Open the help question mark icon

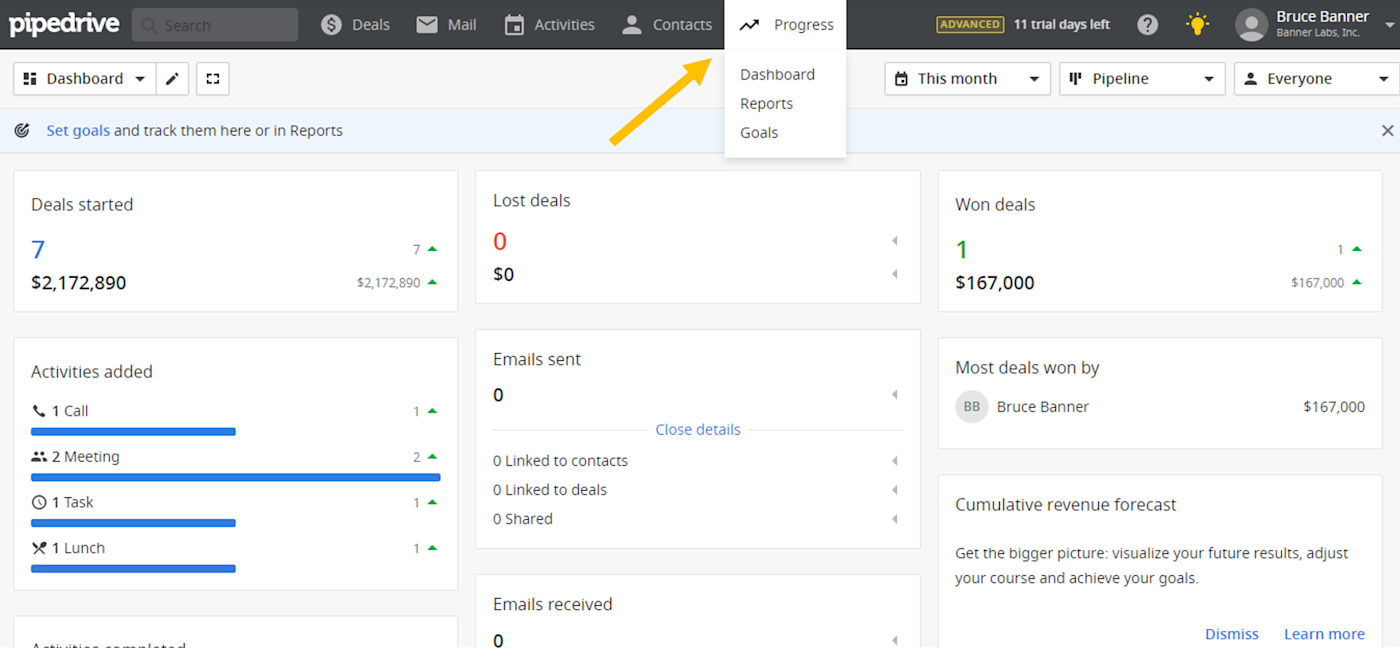[1148, 25]
